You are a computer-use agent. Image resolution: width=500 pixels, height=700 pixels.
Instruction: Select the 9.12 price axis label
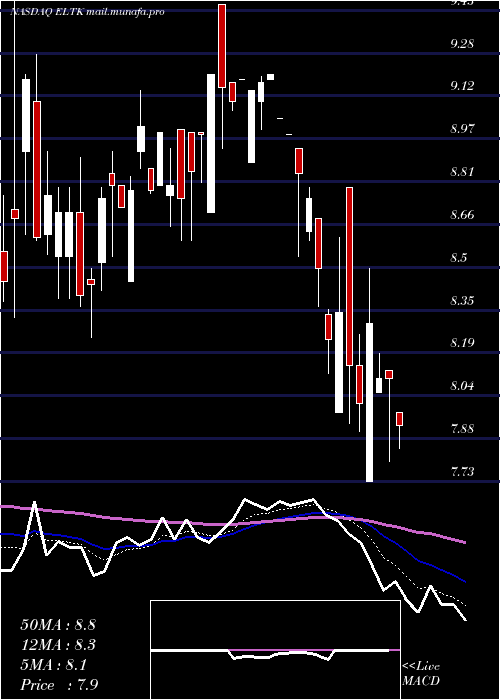(462, 86)
